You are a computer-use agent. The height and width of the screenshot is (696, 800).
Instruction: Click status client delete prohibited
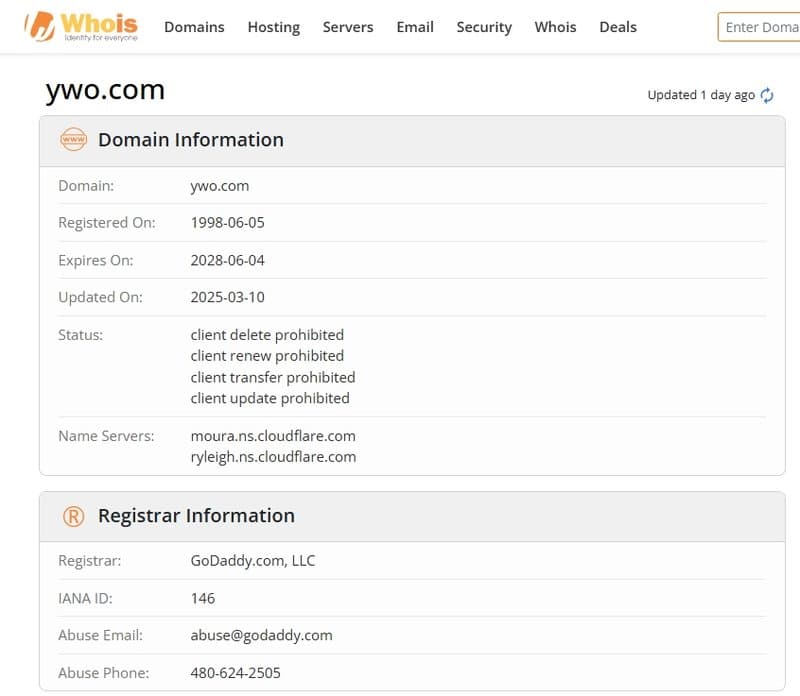267,335
